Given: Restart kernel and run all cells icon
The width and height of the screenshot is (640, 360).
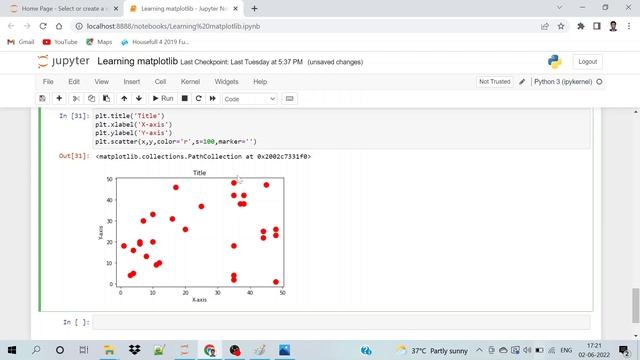Looking at the screenshot, I should tap(213, 98).
